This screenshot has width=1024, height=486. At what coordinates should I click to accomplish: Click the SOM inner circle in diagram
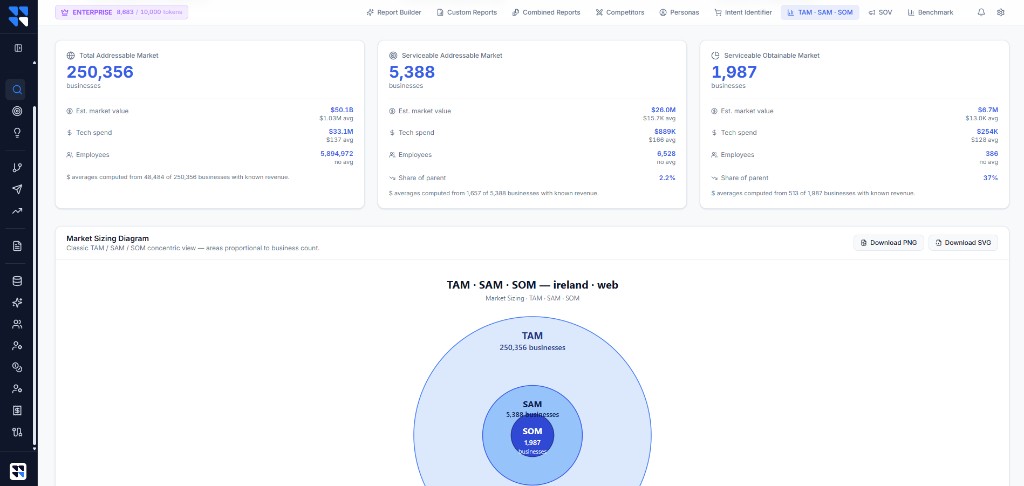click(532, 436)
